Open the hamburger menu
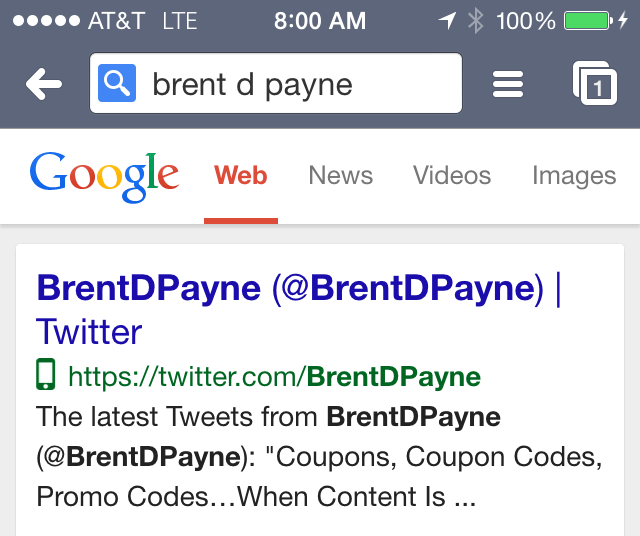The height and width of the screenshot is (536, 640). click(508, 85)
